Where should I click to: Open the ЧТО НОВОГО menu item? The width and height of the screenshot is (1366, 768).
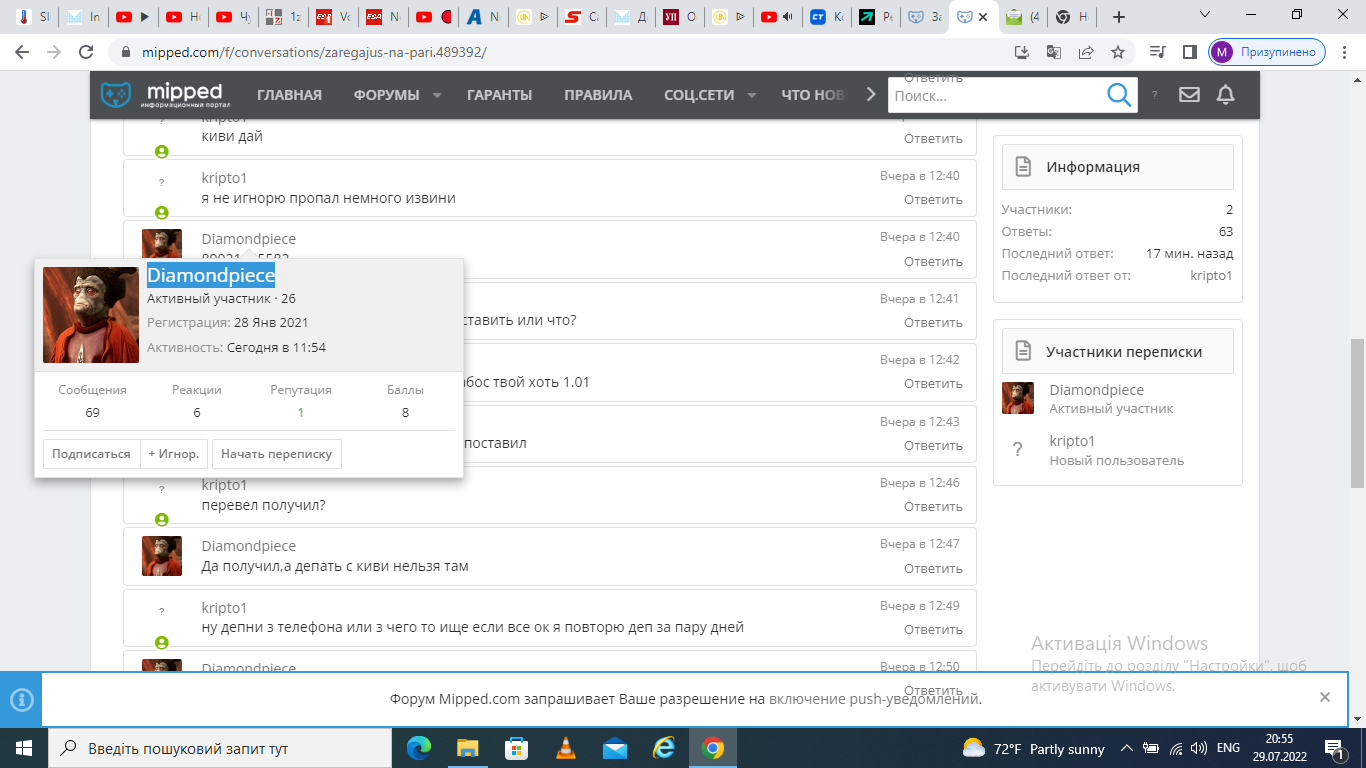point(813,95)
